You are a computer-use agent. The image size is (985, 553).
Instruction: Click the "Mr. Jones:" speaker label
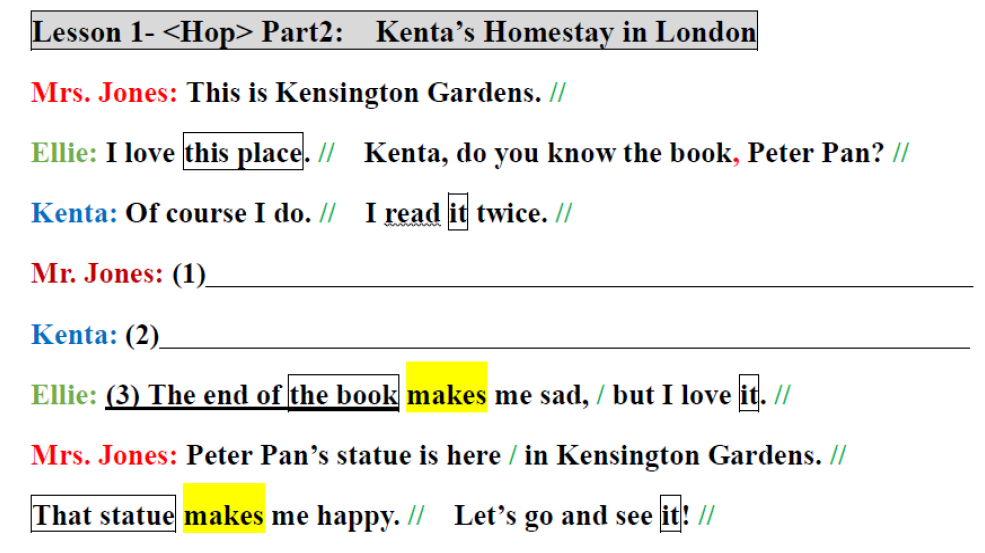point(96,274)
